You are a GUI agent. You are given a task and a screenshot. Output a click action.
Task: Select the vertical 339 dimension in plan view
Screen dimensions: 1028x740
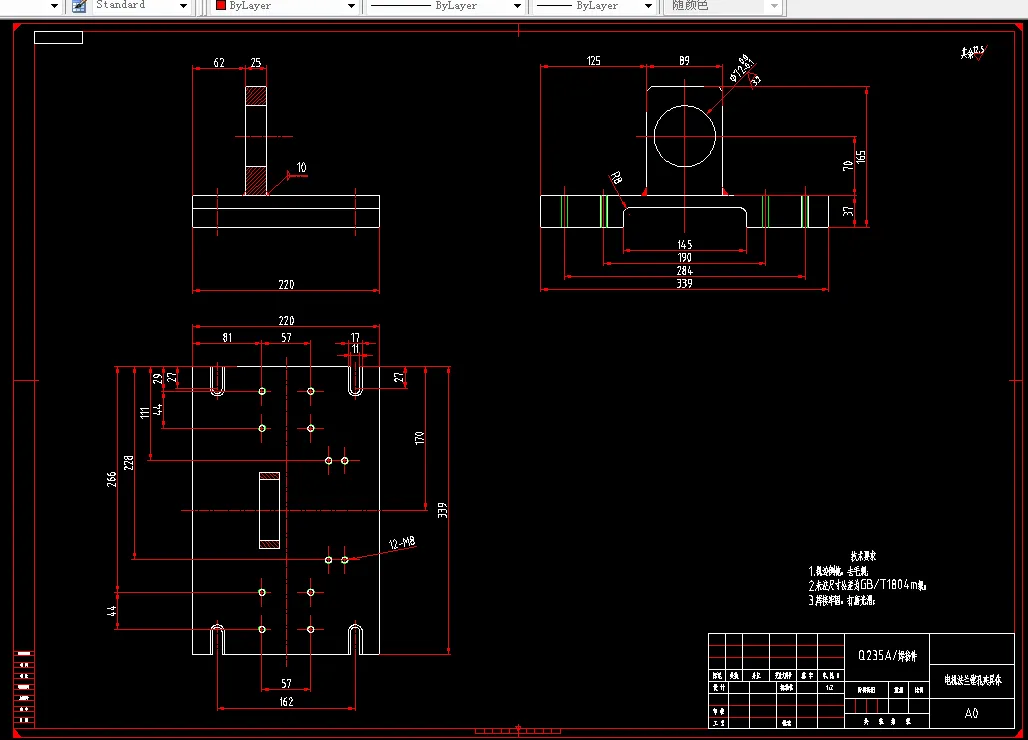coord(443,511)
